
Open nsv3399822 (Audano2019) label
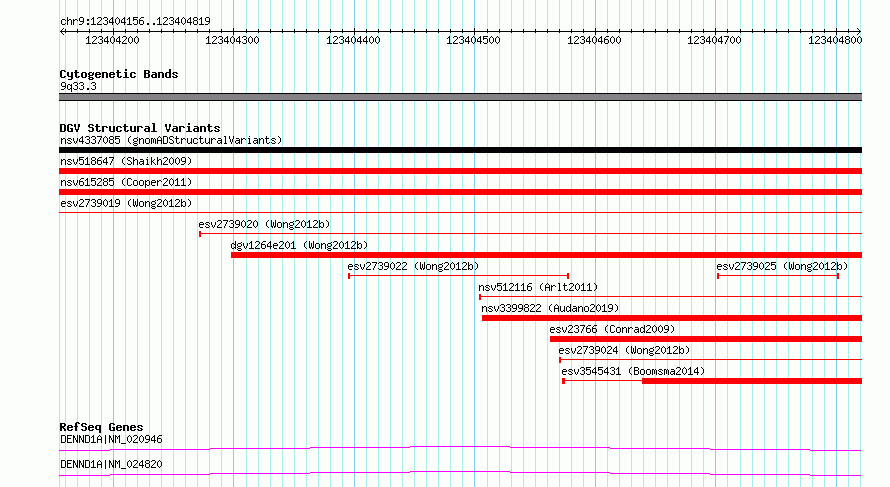[550, 308]
